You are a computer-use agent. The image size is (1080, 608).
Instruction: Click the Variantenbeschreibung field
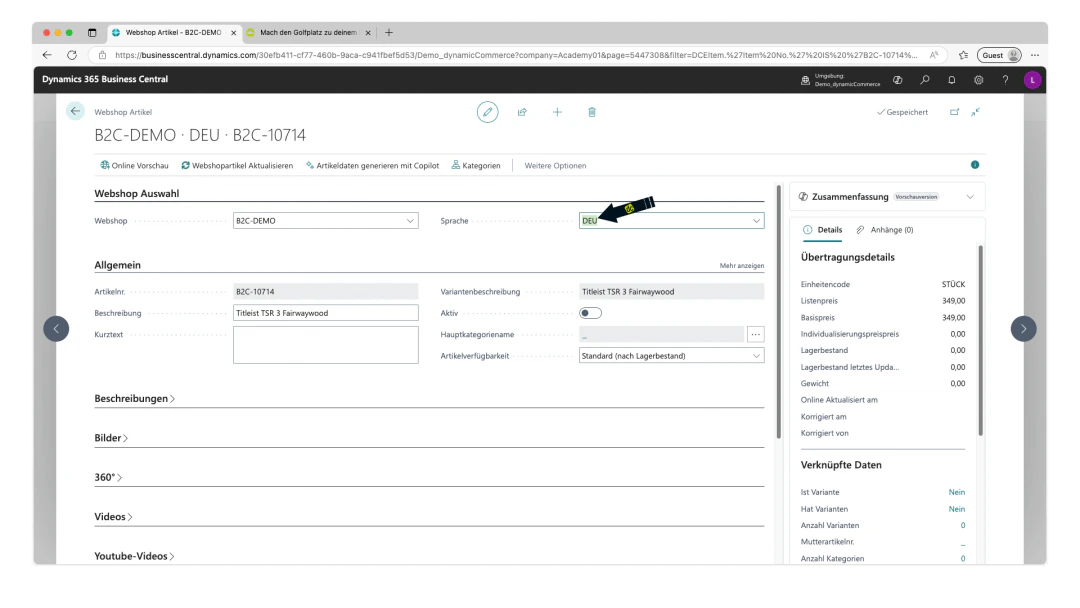(x=671, y=291)
